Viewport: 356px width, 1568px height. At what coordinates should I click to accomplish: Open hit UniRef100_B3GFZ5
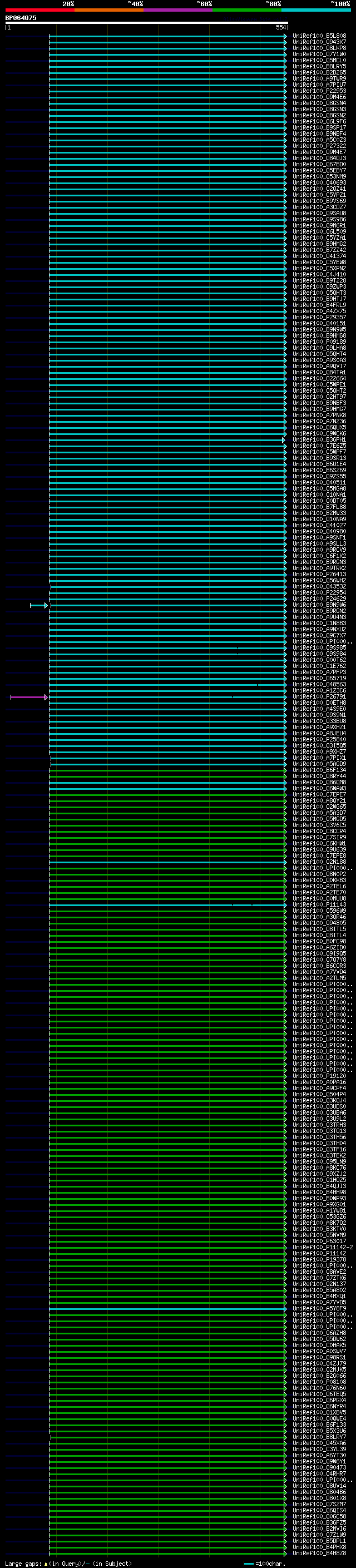(x=319, y=1523)
